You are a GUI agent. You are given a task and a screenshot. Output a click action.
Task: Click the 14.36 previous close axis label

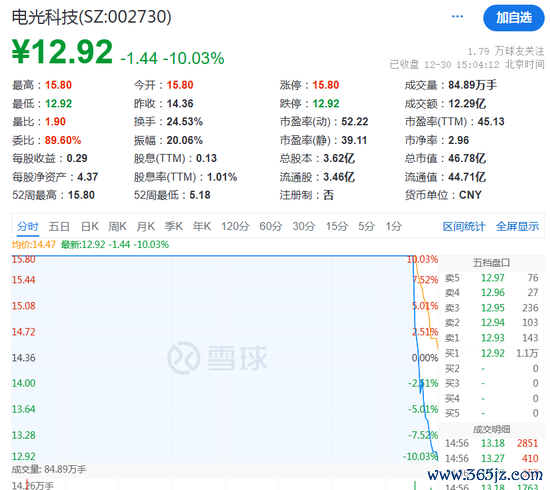(x=24, y=358)
